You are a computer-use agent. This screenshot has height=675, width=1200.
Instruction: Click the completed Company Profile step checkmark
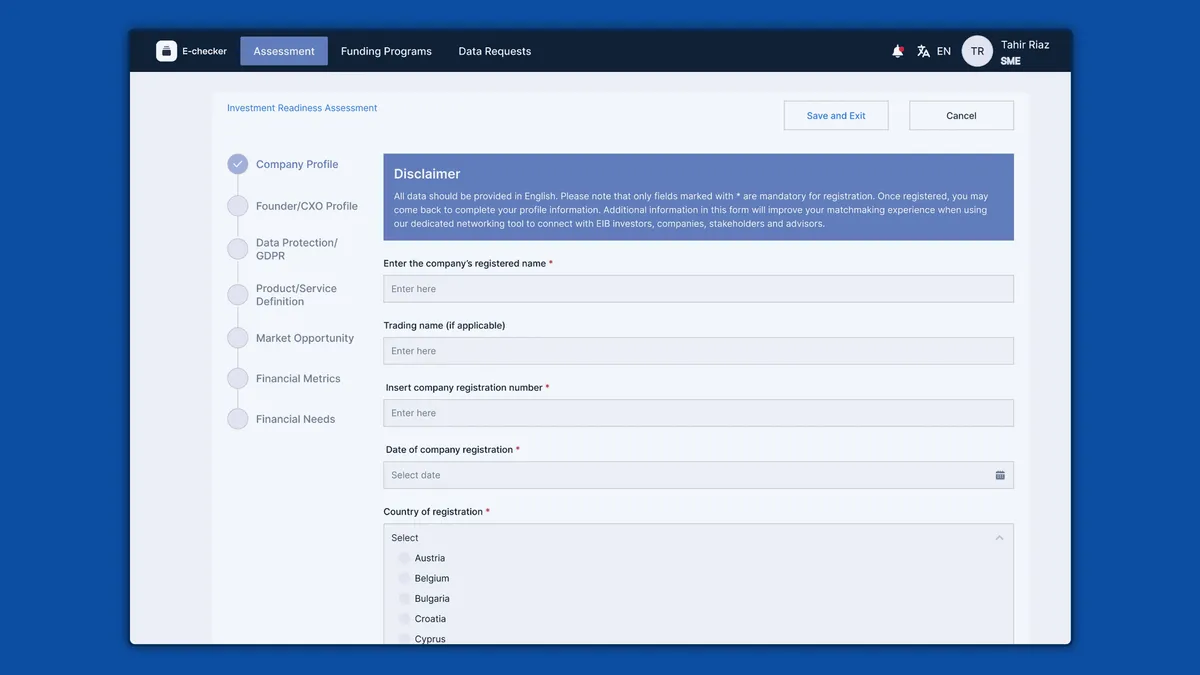click(237, 164)
